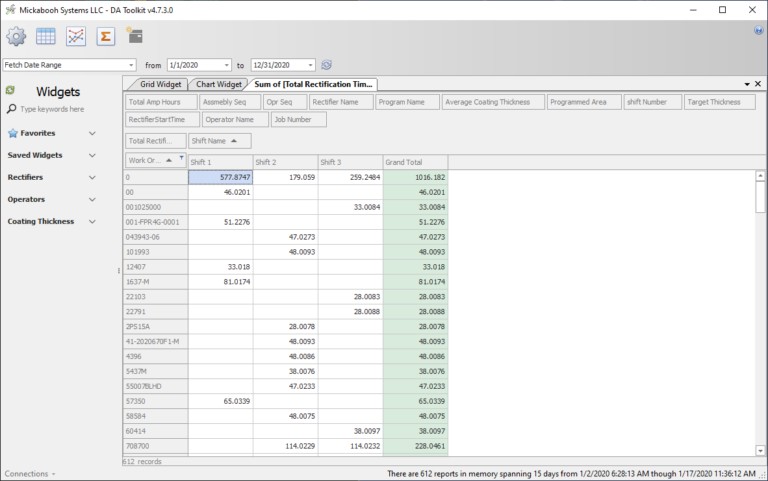Click the refresh date range icon
Screen dimensions: 768x481
pyautogui.click(x=326, y=65)
